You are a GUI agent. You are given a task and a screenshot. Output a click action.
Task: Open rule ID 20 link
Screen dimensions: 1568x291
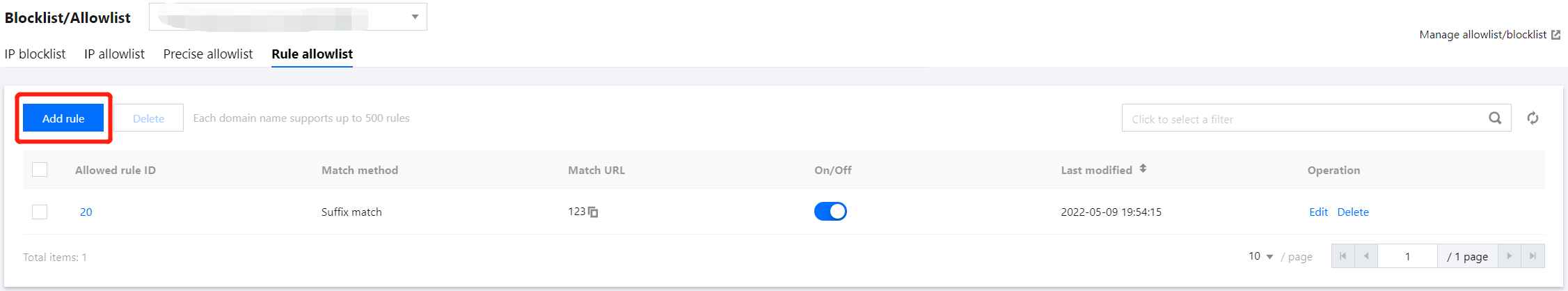coord(86,212)
